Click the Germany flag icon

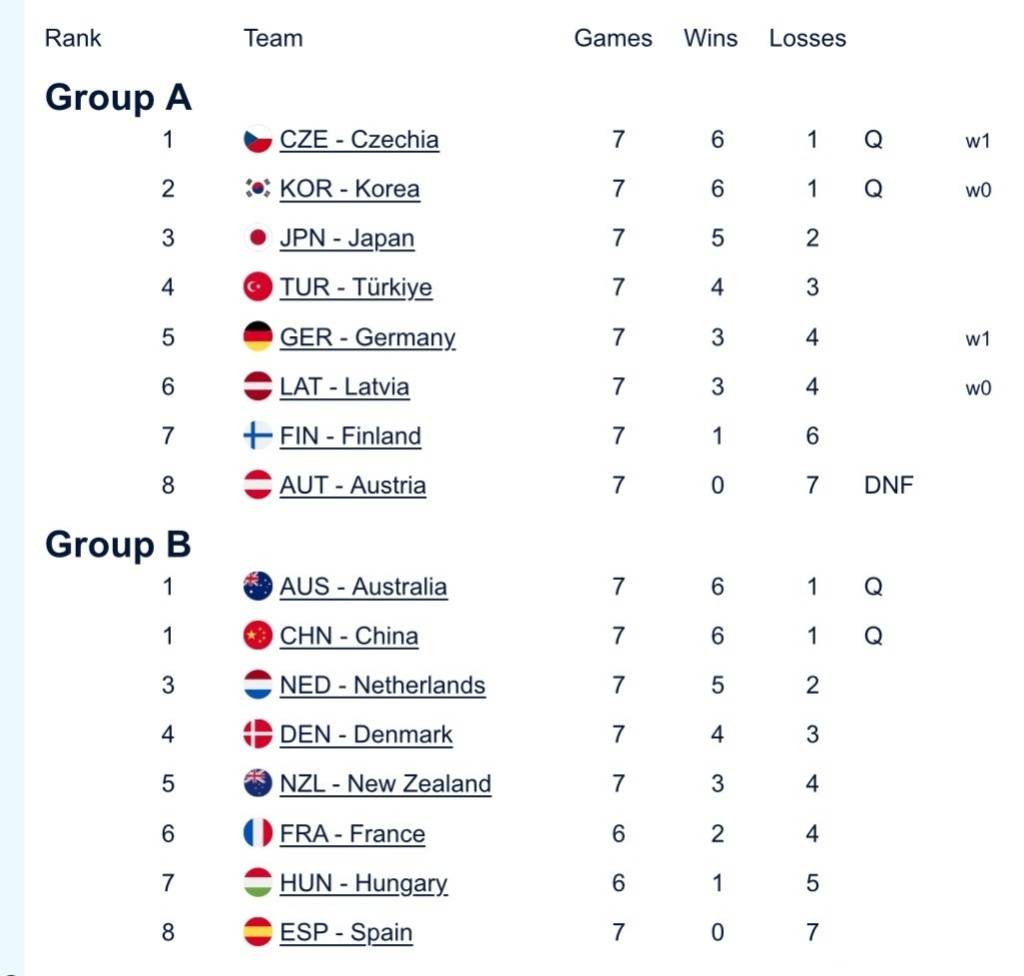click(258, 337)
